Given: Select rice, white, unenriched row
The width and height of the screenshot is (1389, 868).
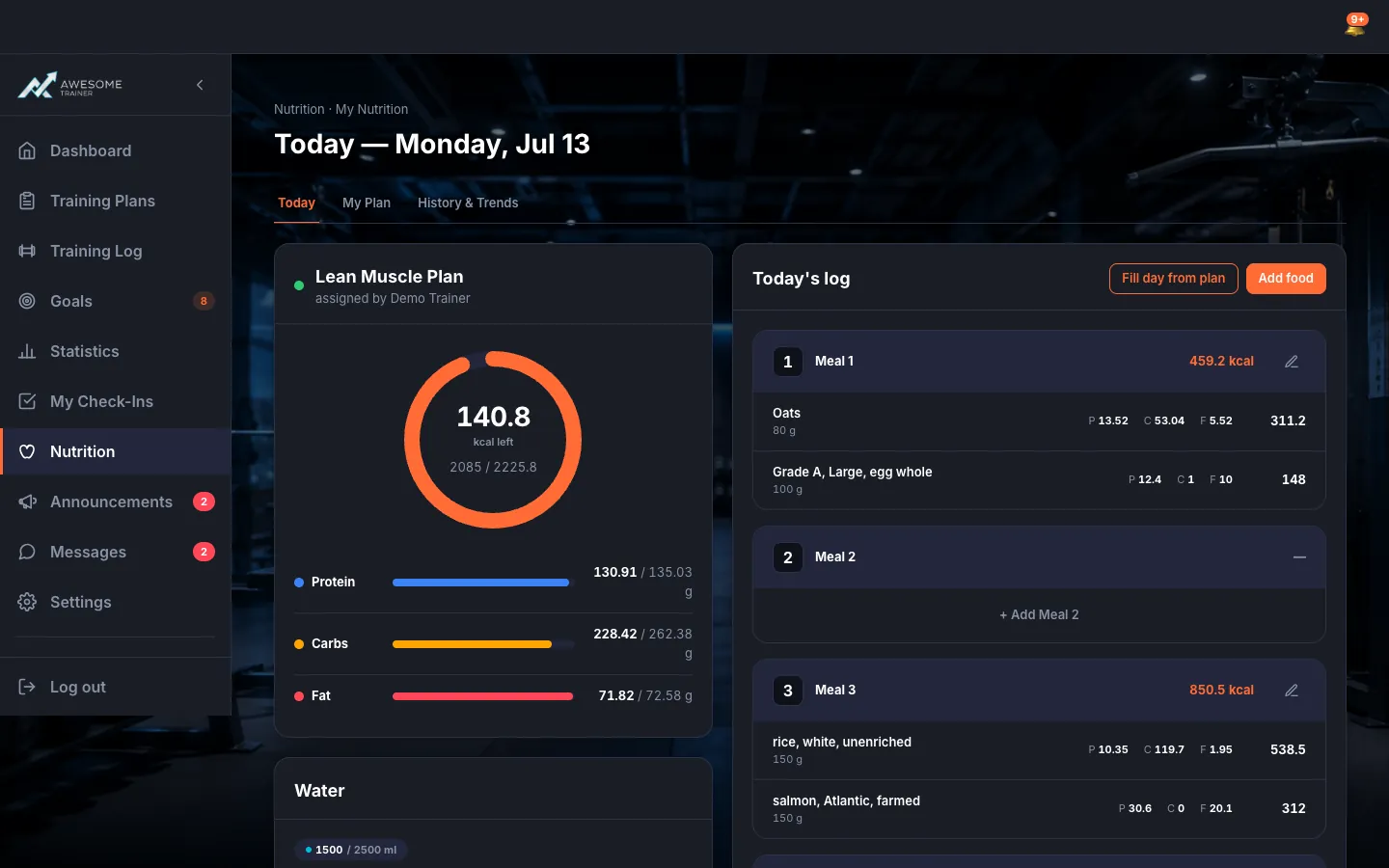Looking at the screenshot, I should (x=1039, y=750).
